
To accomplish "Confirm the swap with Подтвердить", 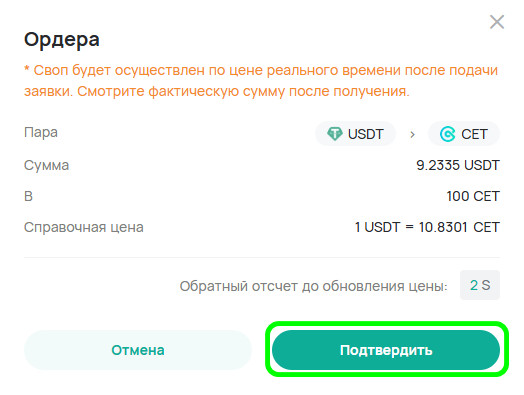I will (x=386, y=350).
